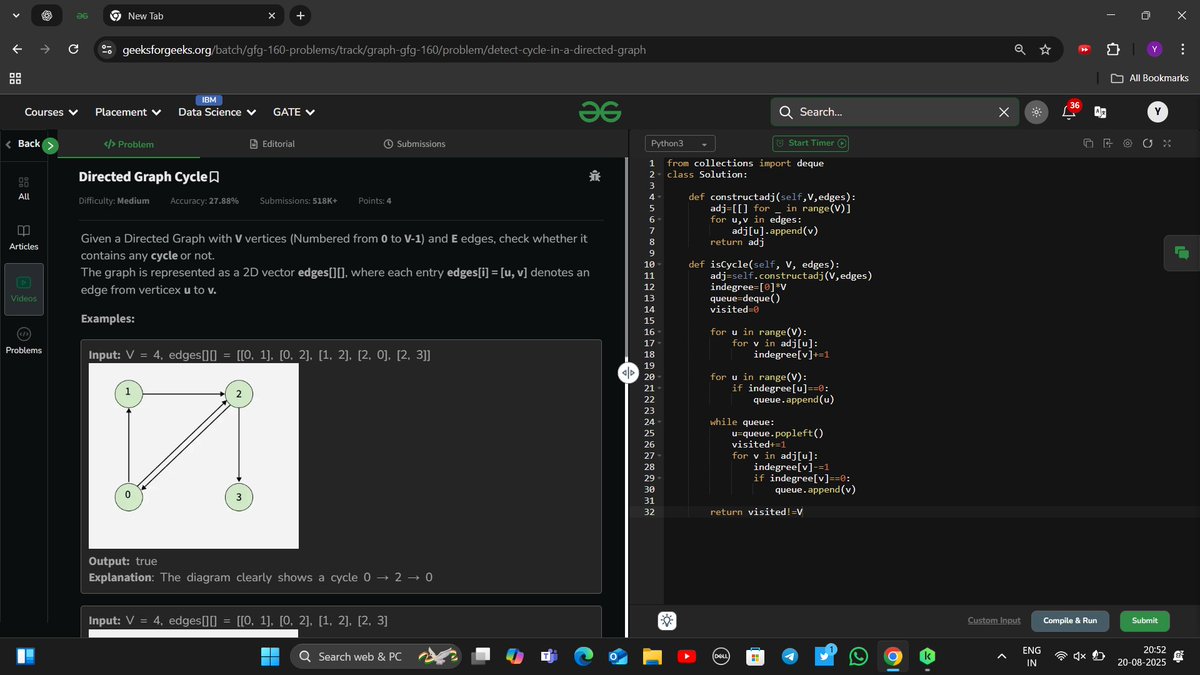Viewport: 1200px width, 675px height.
Task: Click the Submissions: 518K+ text
Action: pyautogui.click(x=298, y=201)
